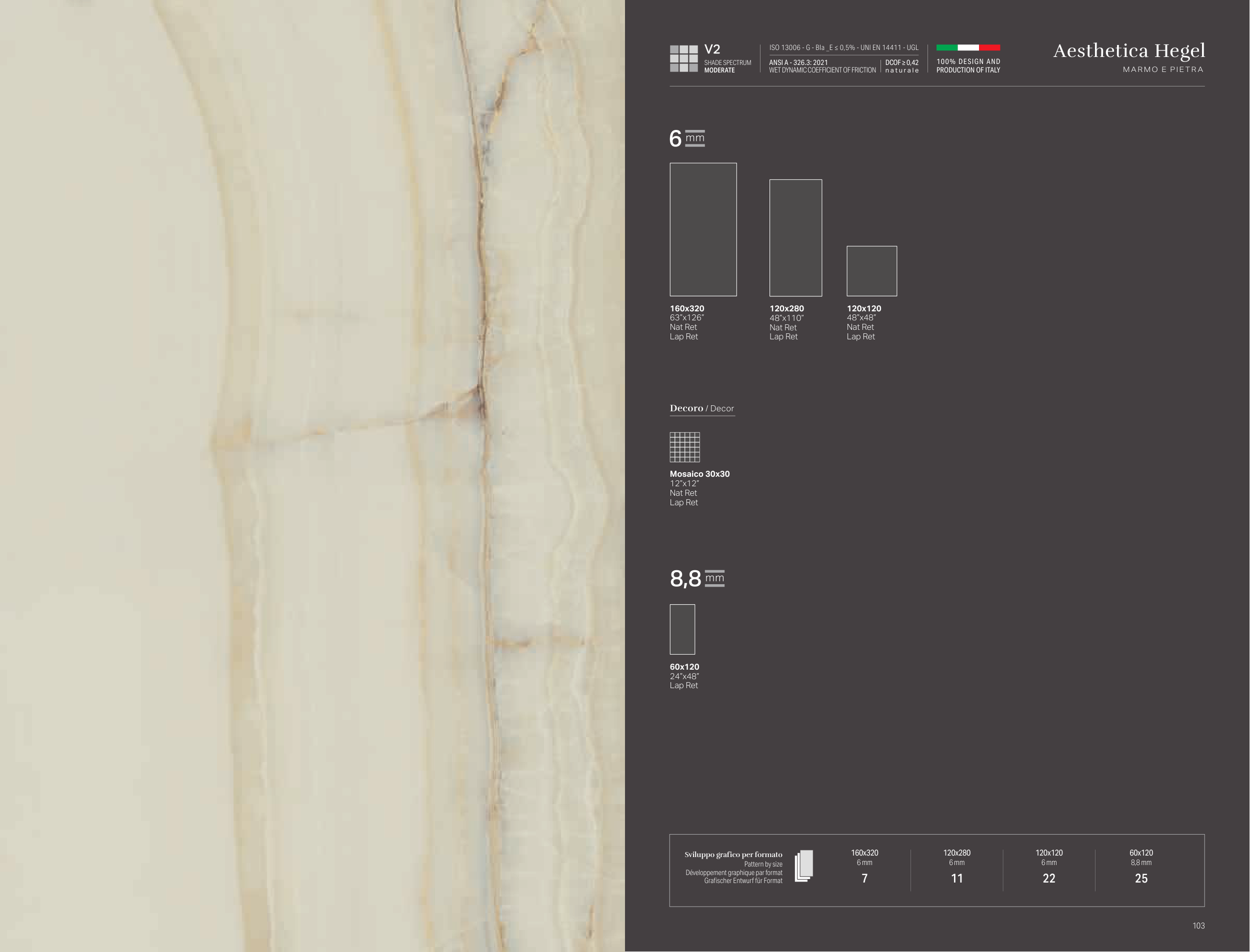
Task: Click the 120x280 pattern count 11
Action: [x=956, y=879]
